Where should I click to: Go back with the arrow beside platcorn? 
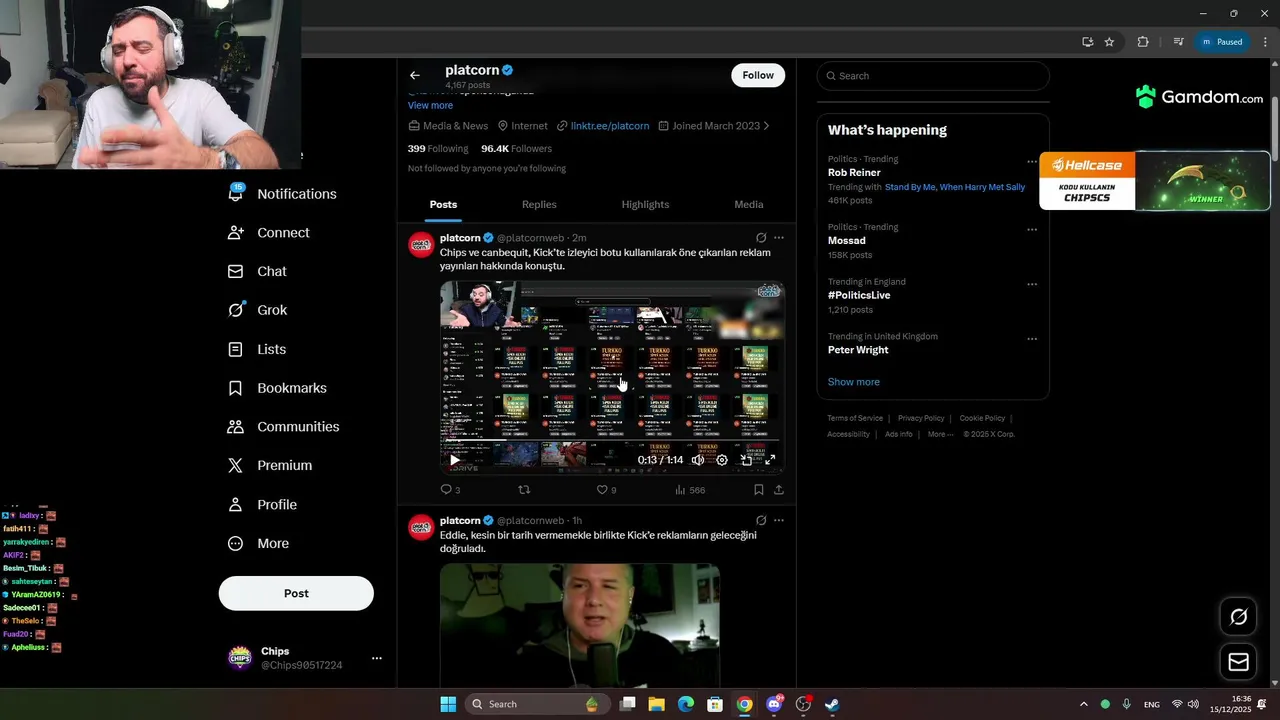pos(415,75)
